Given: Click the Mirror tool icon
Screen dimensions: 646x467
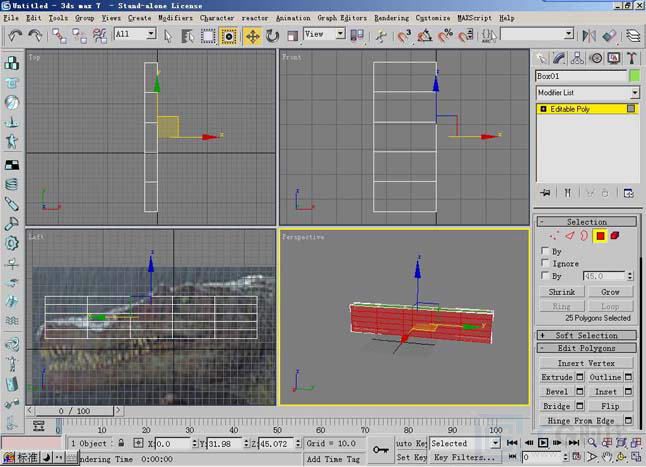Looking at the screenshot, I should pos(589,36).
